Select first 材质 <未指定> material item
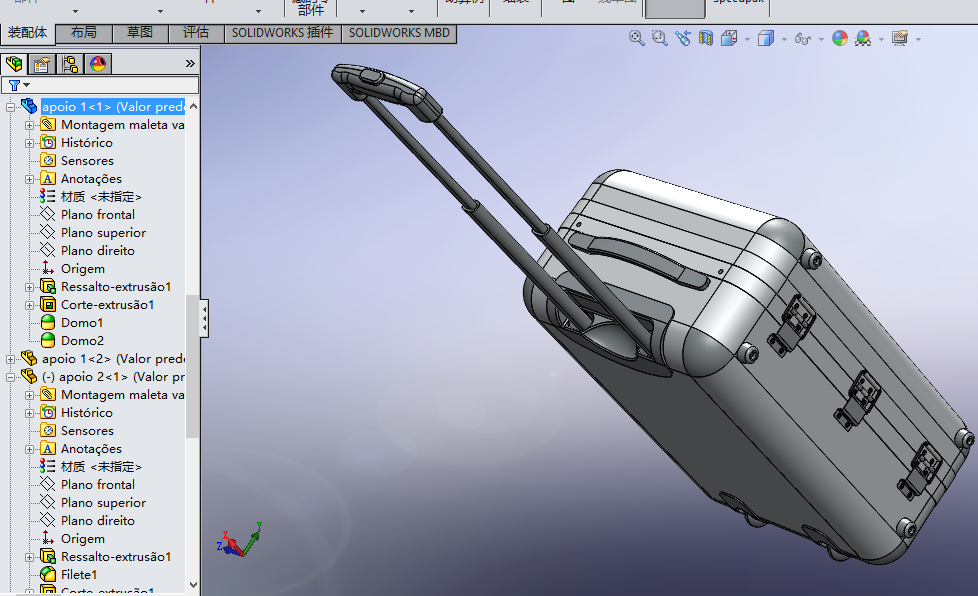The image size is (978, 596). click(x=101, y=197)
